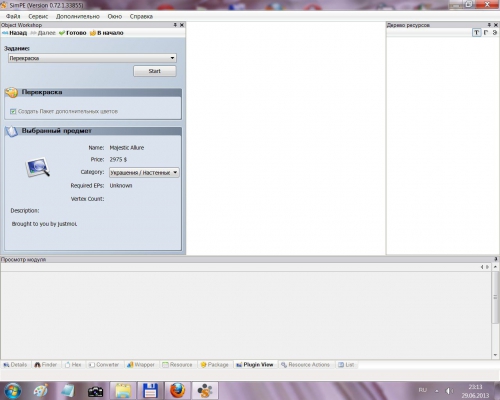Open the Category dropdown Украшения / Настенные
Image resolution: width=500 pixels, height=400 pixels.
(x=144, y=172)
